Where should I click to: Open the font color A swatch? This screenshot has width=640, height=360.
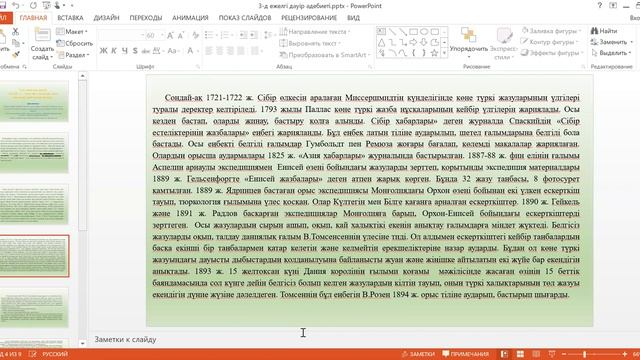[x=190, y=51]
